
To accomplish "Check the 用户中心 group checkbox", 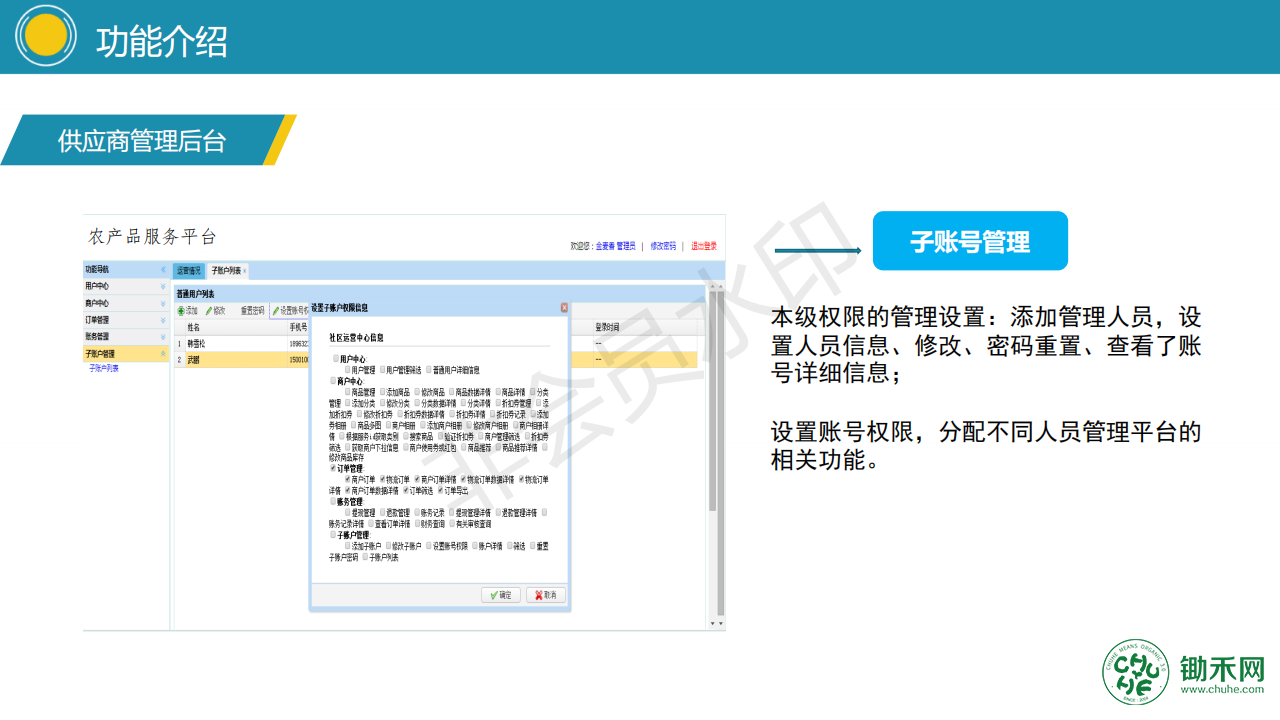I will pyautogui.click(x=336, y=358).
